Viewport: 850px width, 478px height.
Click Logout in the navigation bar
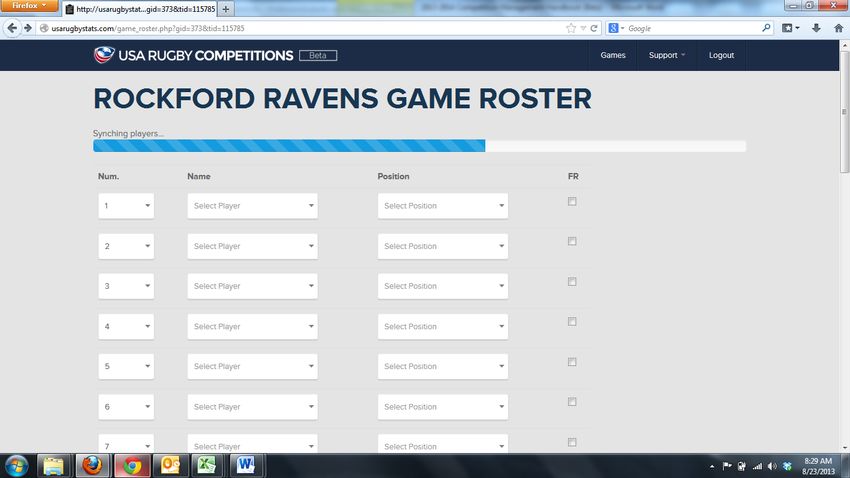click(x=721, y=55)
